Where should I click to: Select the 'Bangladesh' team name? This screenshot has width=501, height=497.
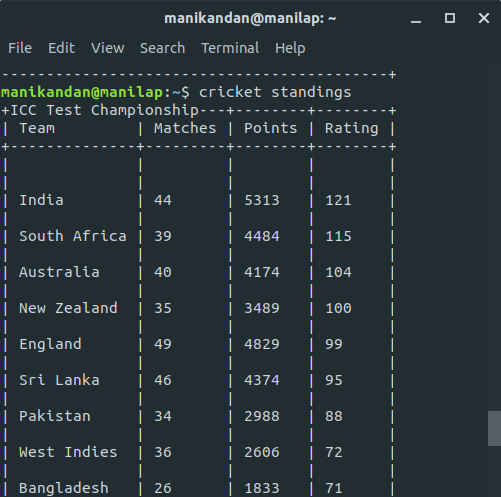[x=64, y=488]
